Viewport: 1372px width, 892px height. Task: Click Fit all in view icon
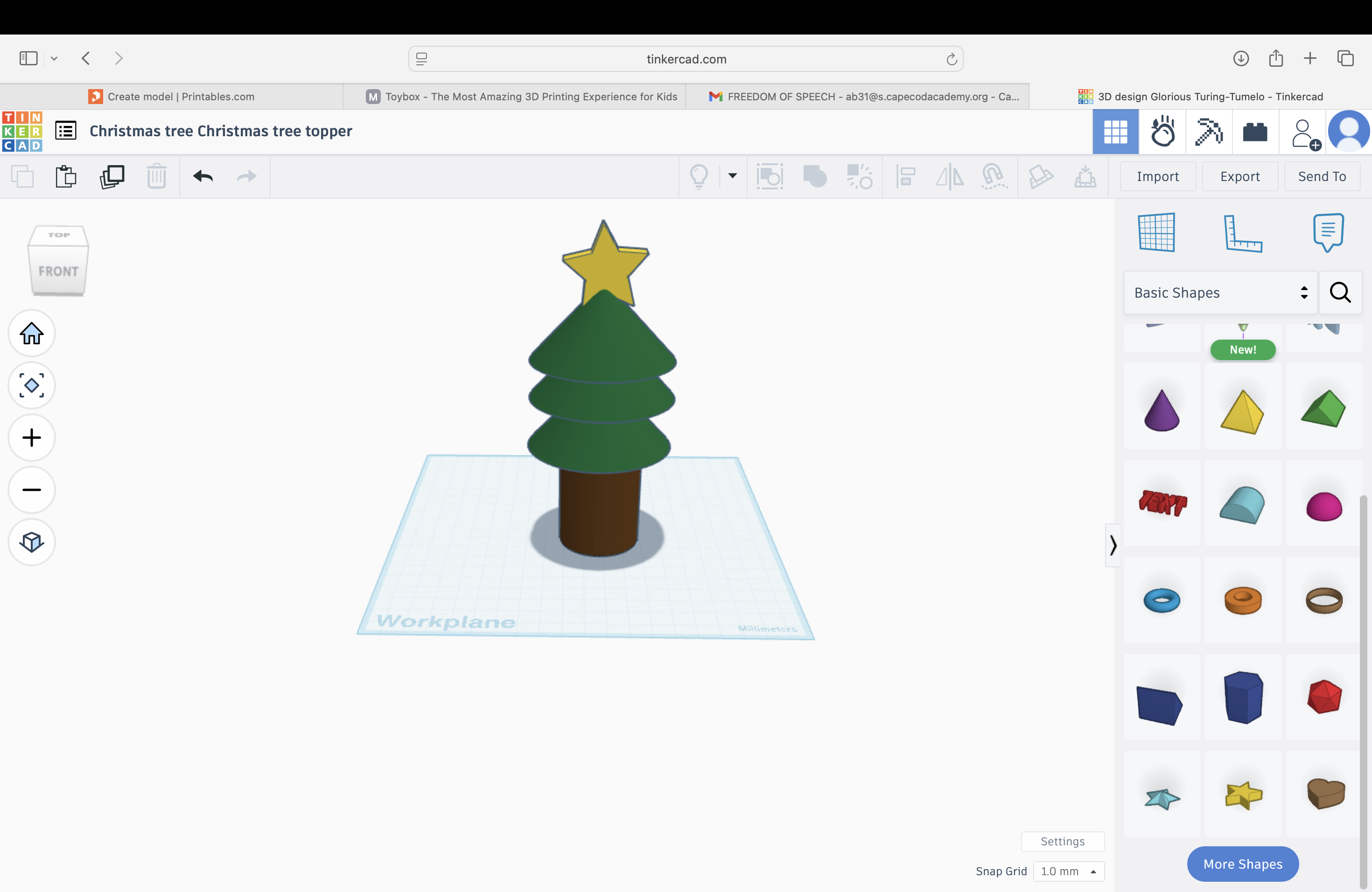click(x=32, y=385)
